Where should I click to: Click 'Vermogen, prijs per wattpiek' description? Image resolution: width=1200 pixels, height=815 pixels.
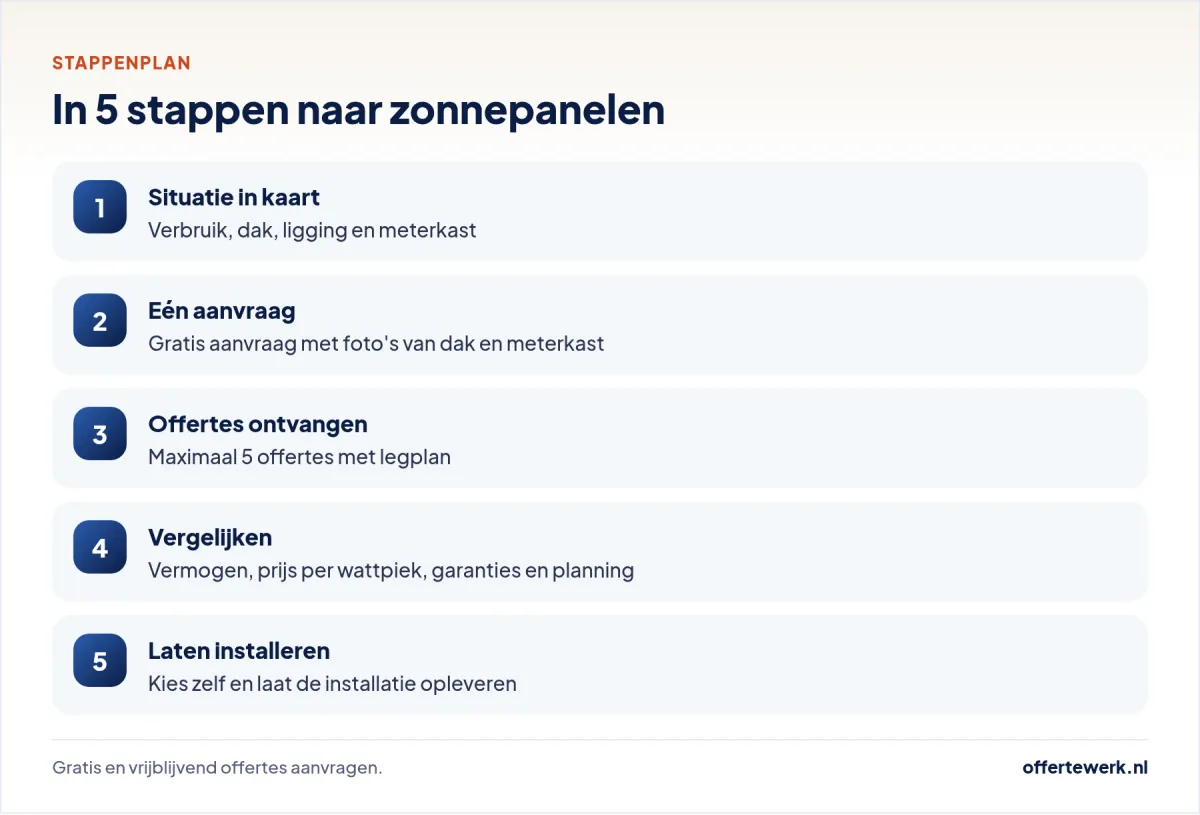[391, 571]
